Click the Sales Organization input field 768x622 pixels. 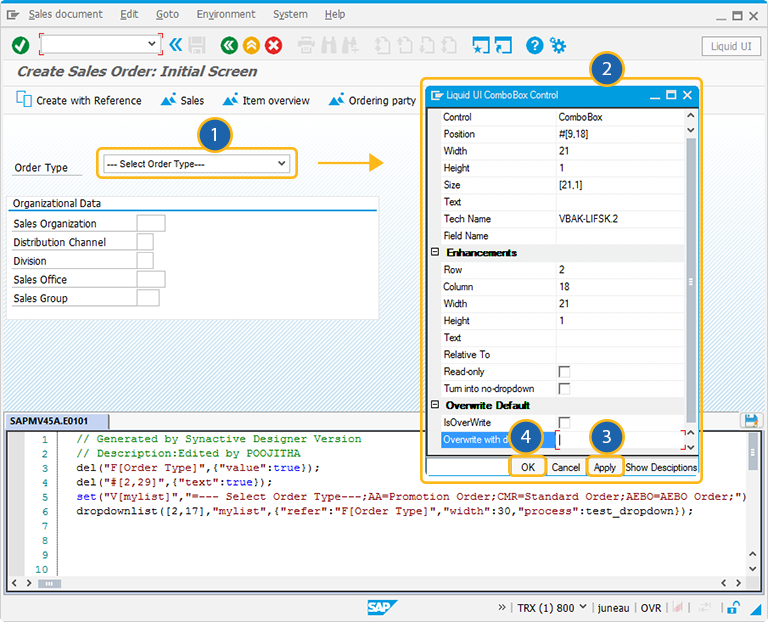pyautogui.click(x=151, y=223)
